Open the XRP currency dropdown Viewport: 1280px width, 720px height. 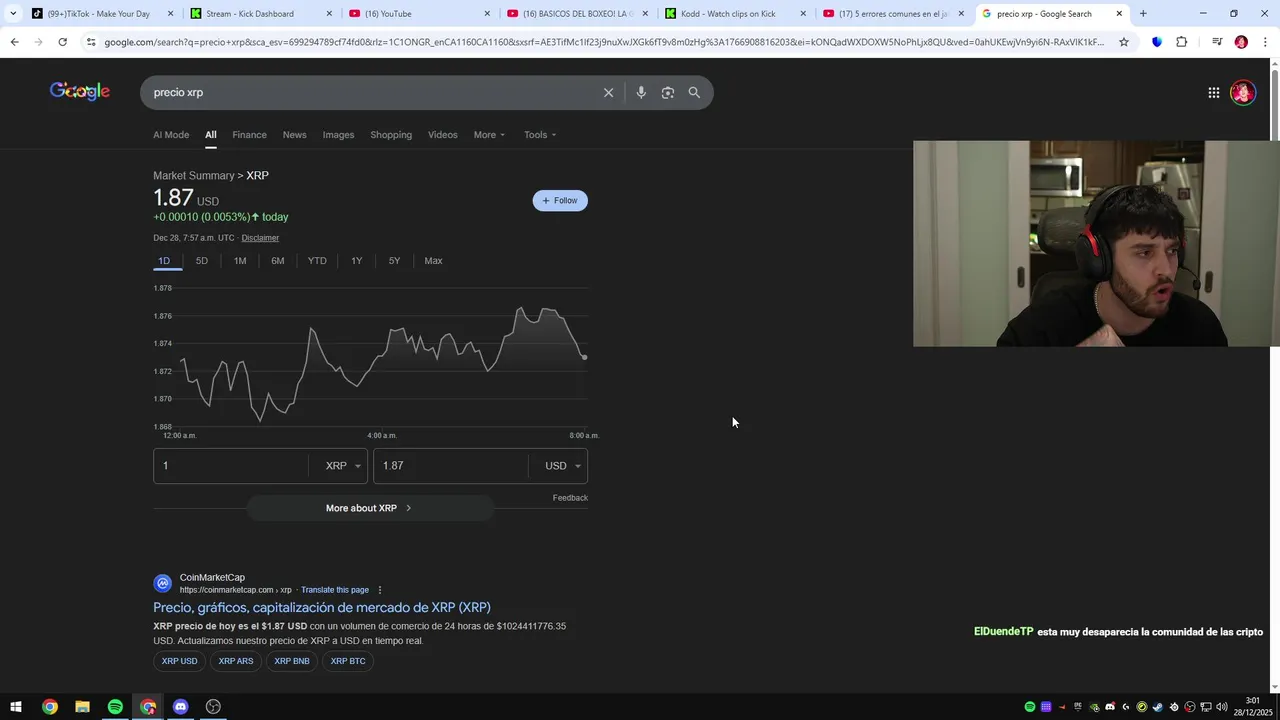pos(341,466)
